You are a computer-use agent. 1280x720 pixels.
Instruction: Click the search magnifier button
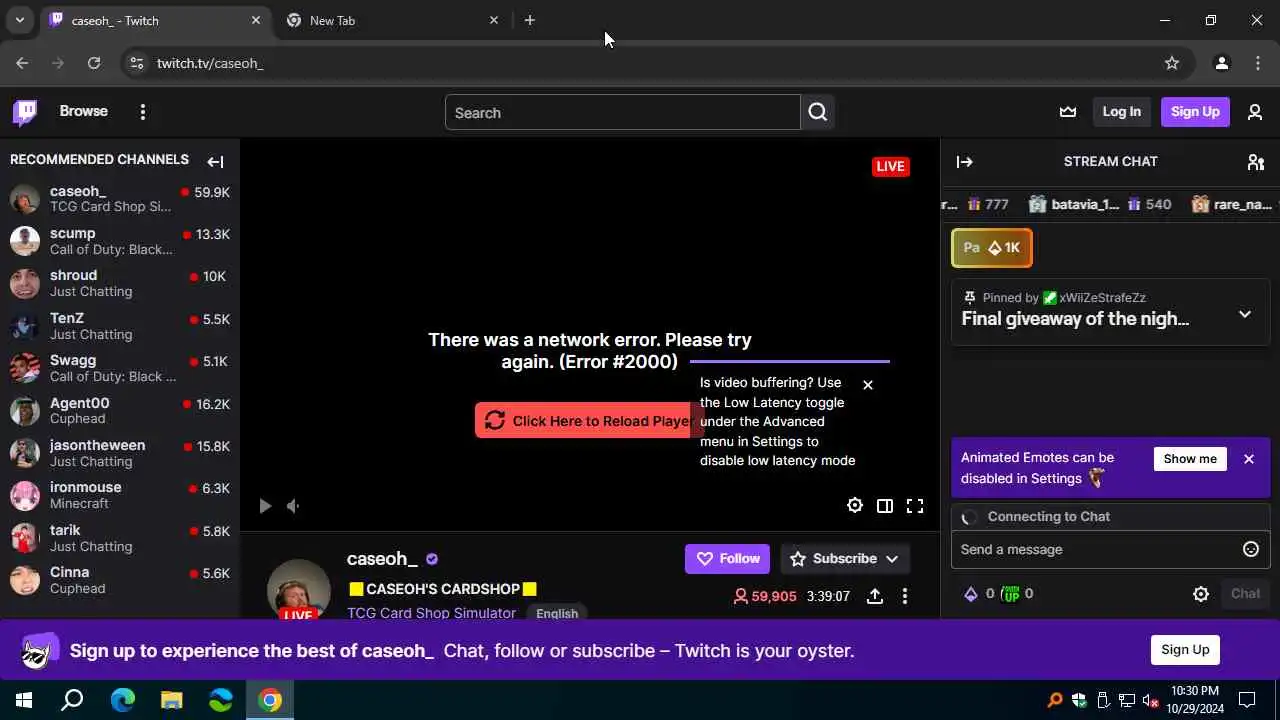click(818, 112)
